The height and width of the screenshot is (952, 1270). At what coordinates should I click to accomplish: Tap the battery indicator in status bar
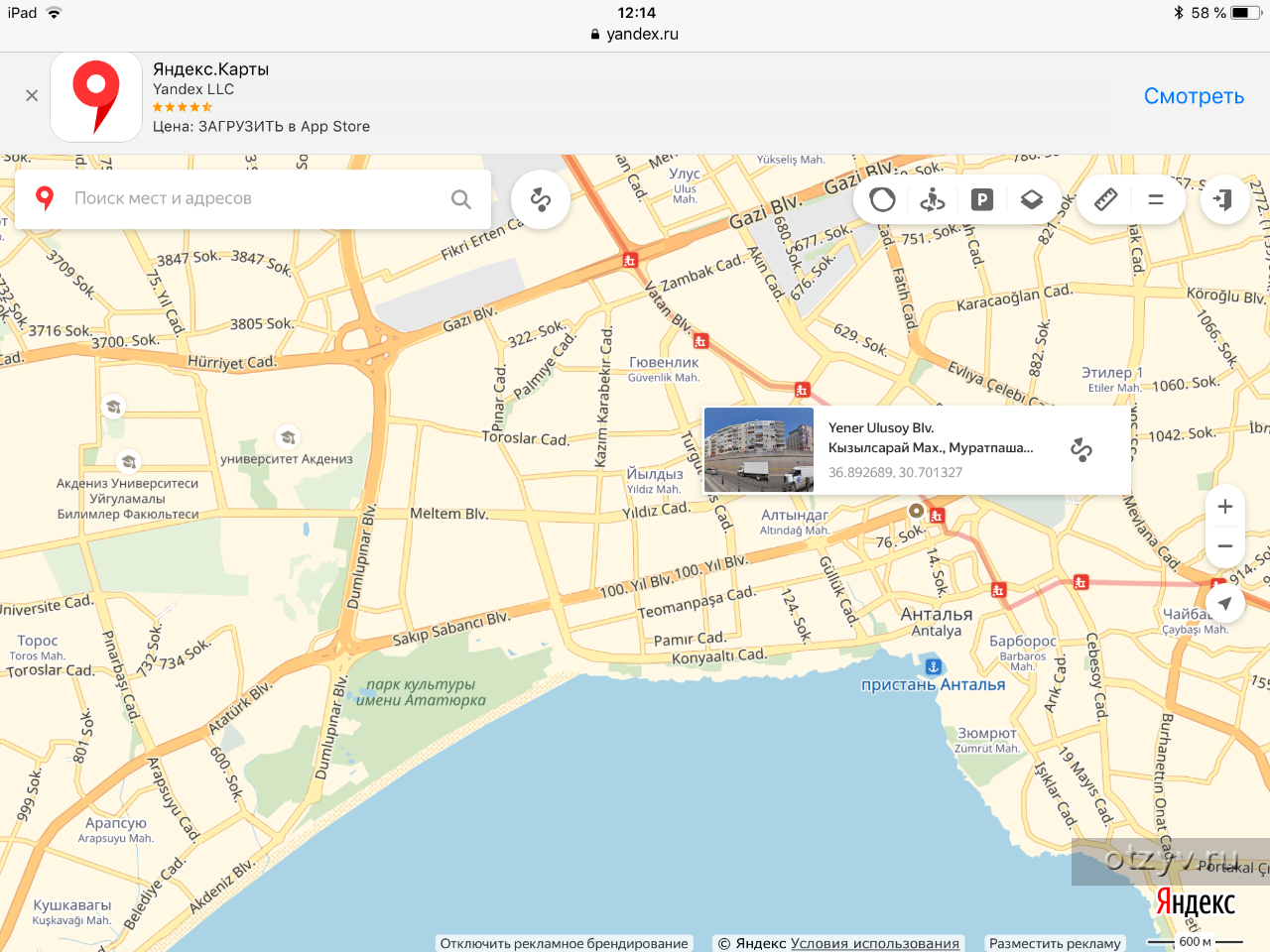tap(1246, 13)
